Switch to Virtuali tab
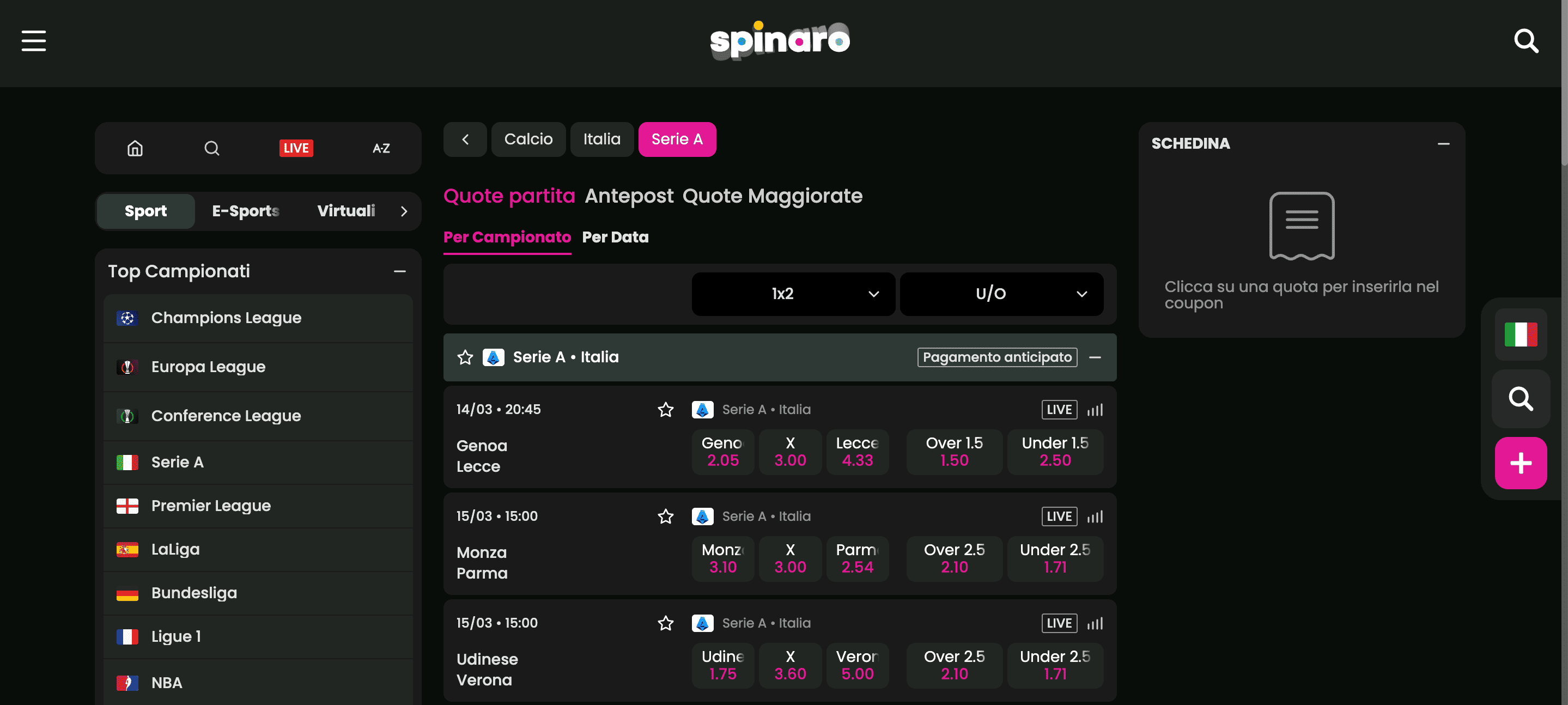This screenshot has width=1568, height=705. (x=346, y=211)
